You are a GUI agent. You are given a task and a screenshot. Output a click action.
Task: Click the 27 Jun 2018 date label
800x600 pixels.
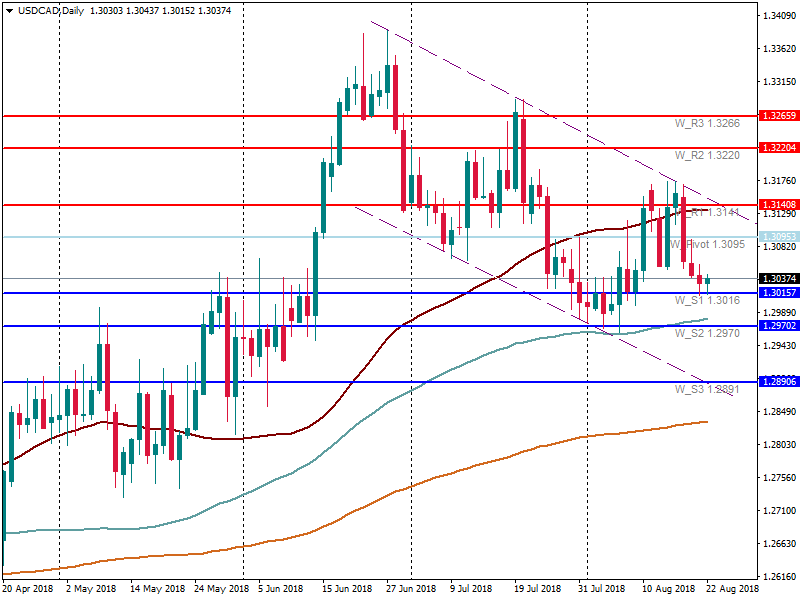[412, 590]
